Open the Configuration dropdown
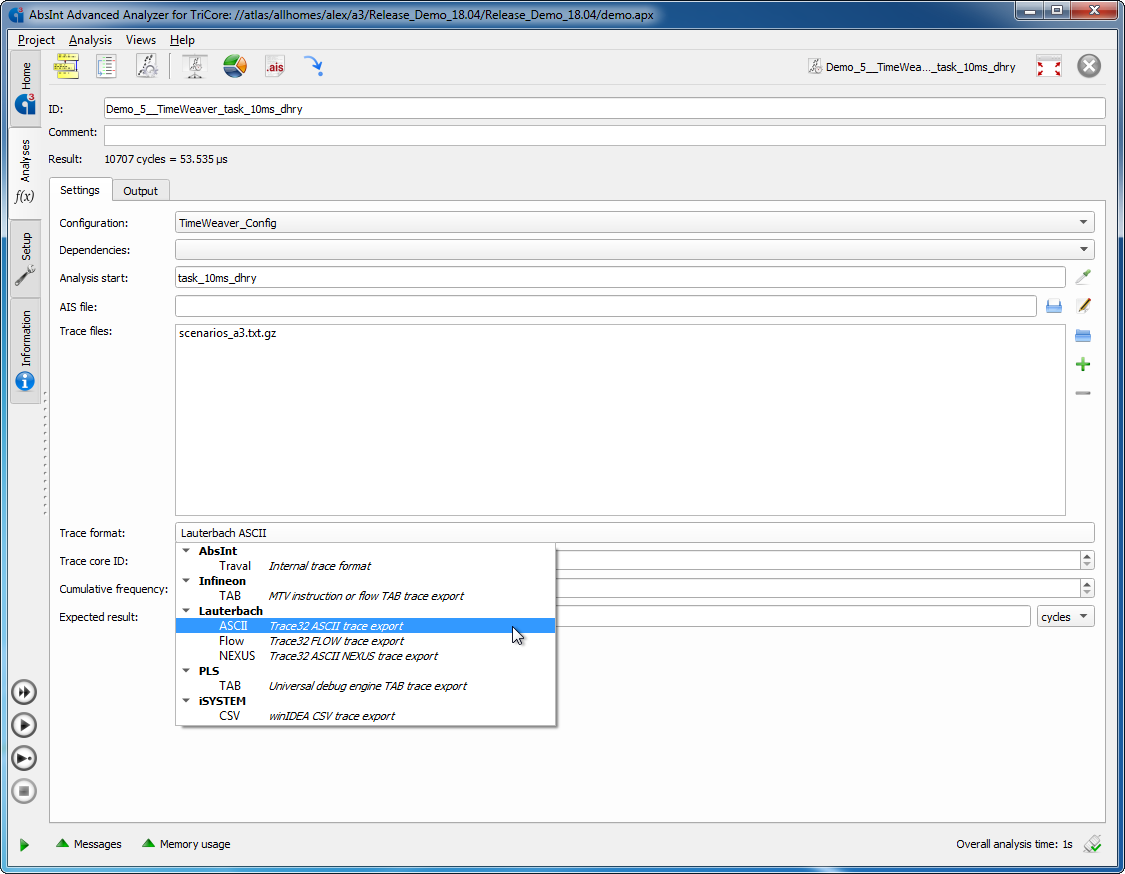The image size is (1125, 874). [634, 222]
